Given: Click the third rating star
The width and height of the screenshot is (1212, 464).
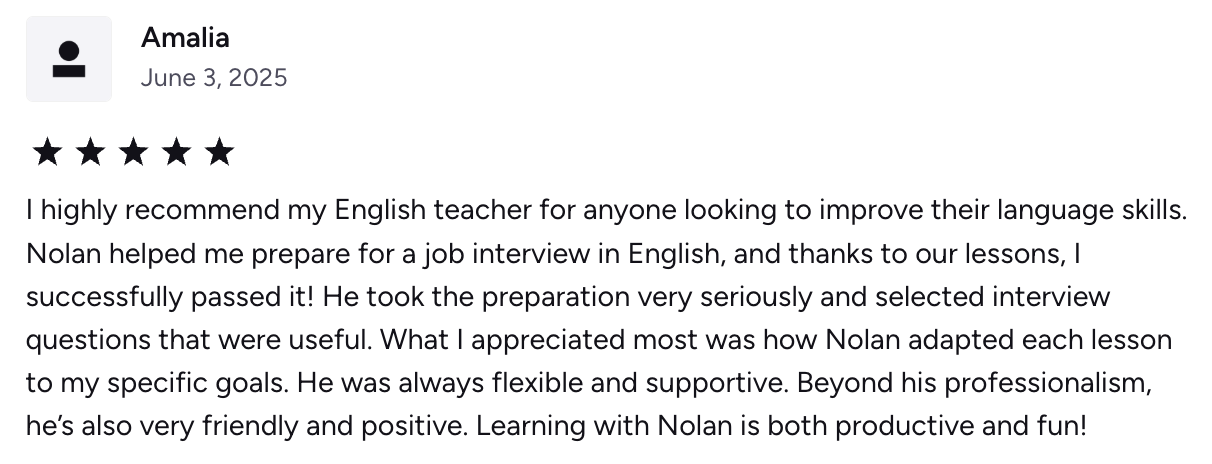Looking at the screenshot, I should tap(133, 153).
